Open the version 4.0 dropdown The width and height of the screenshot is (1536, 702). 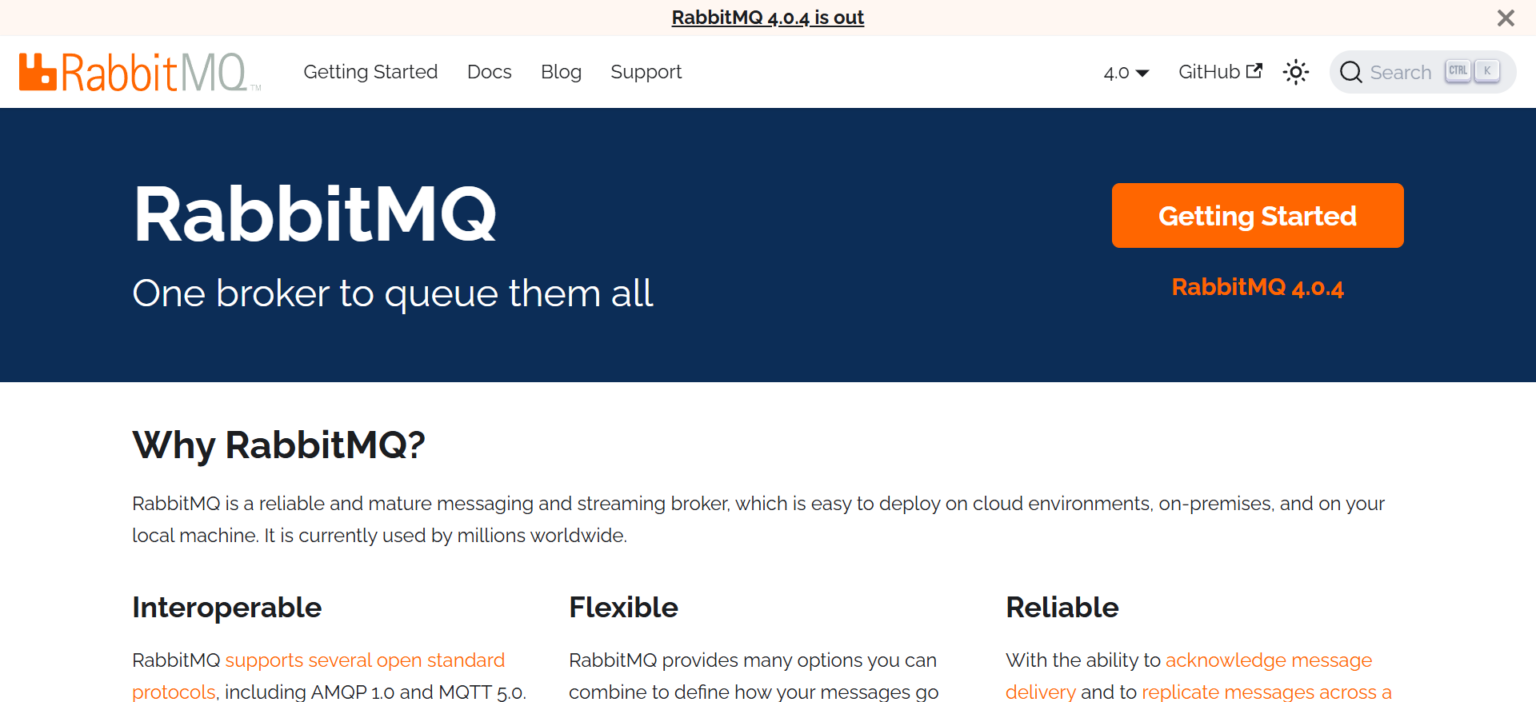(1125, 72)
